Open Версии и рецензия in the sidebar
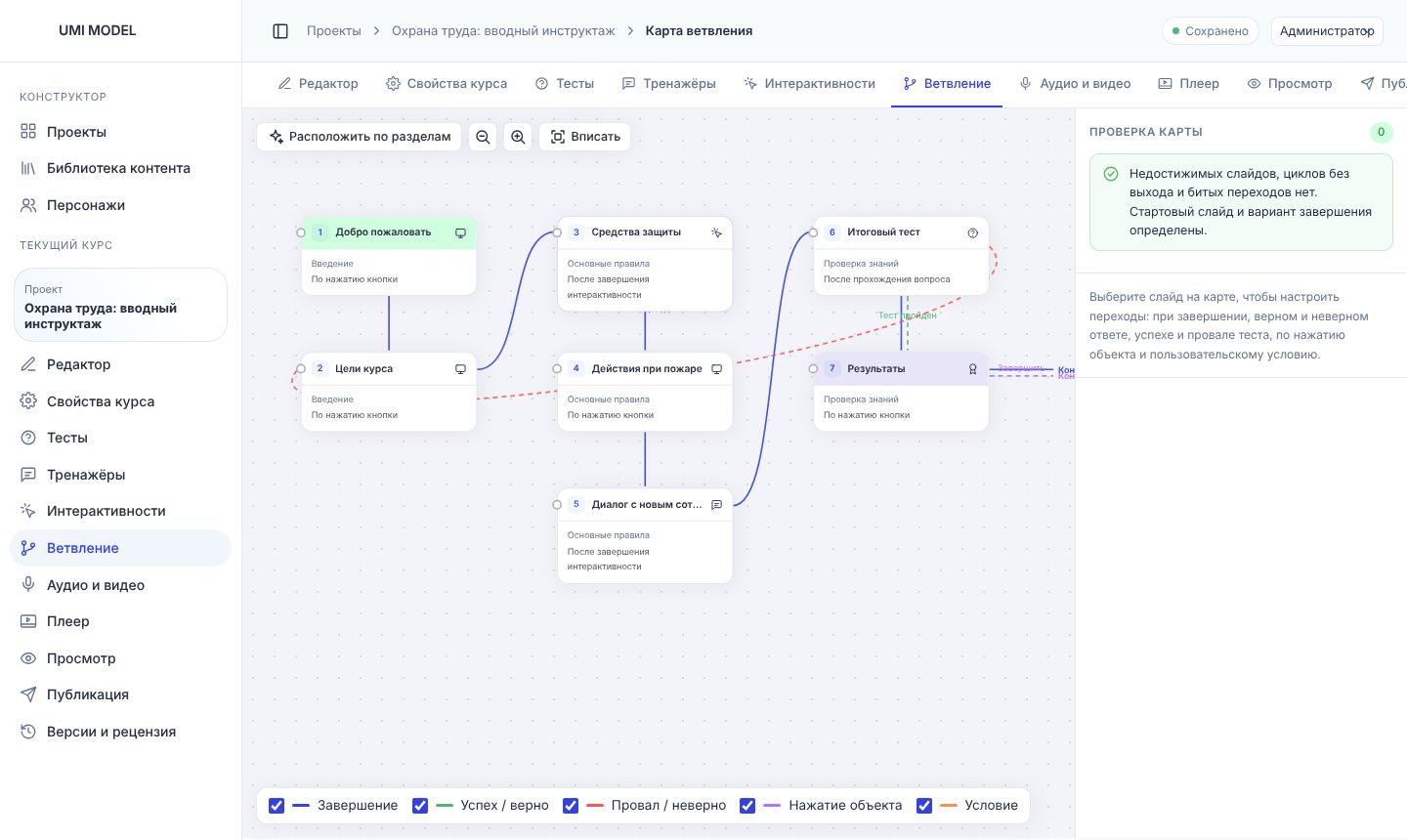 120,732
